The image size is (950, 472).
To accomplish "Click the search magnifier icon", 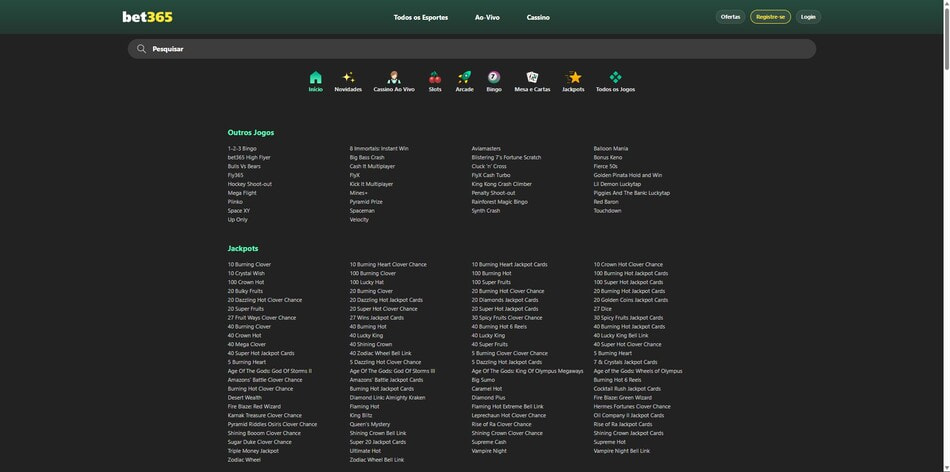I will [x=141, y=49].
